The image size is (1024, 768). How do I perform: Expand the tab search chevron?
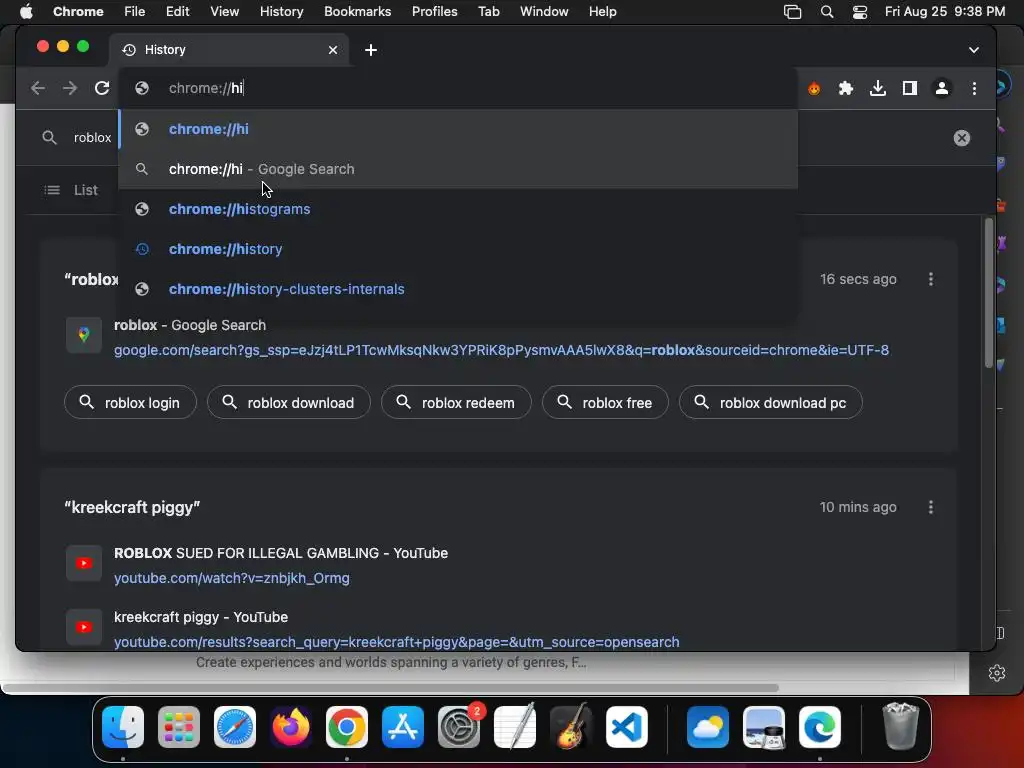(974, 50)
